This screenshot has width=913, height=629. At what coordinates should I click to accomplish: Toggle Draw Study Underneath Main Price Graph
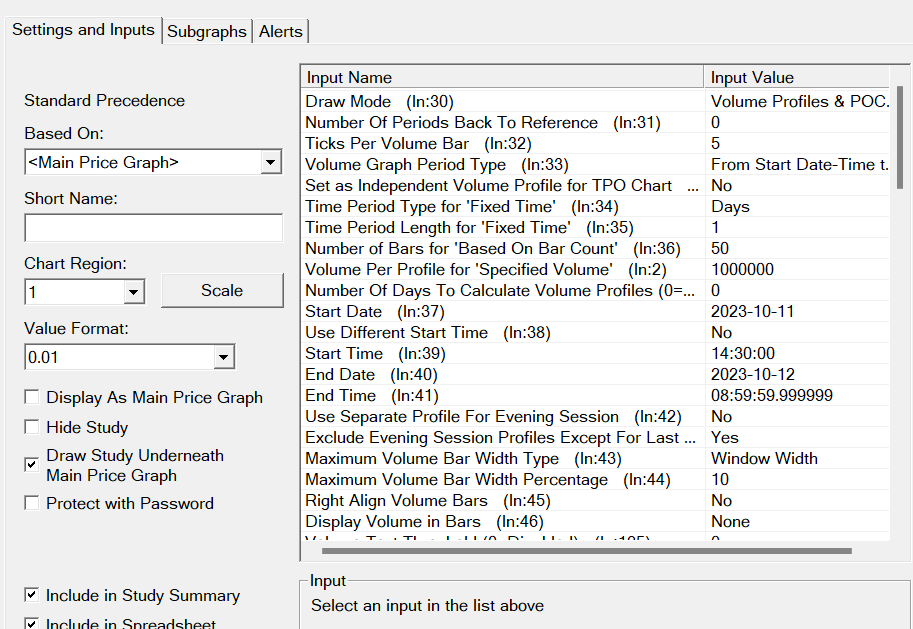[x=33, y=464]
